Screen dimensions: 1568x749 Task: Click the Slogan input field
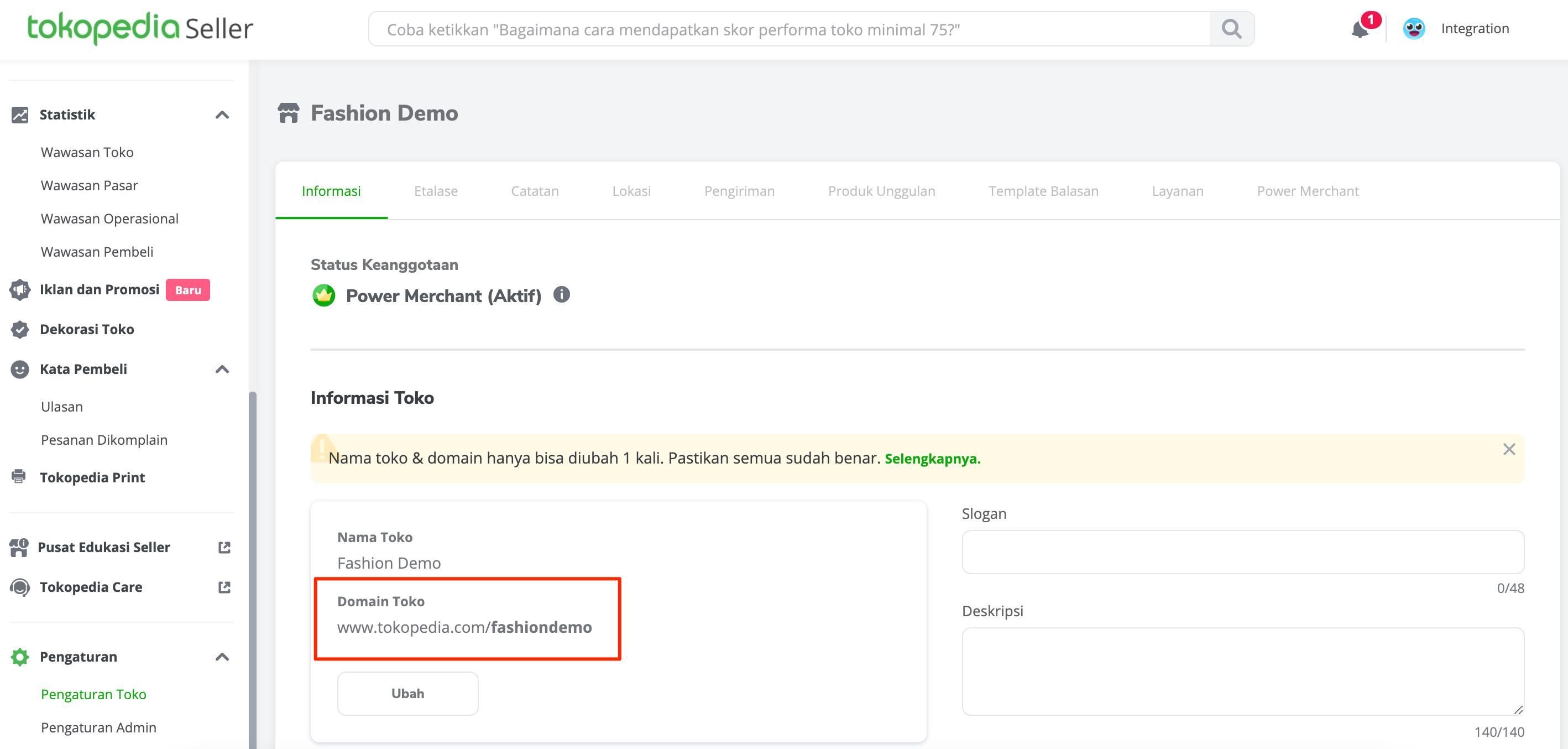[x=1242, y=552]
